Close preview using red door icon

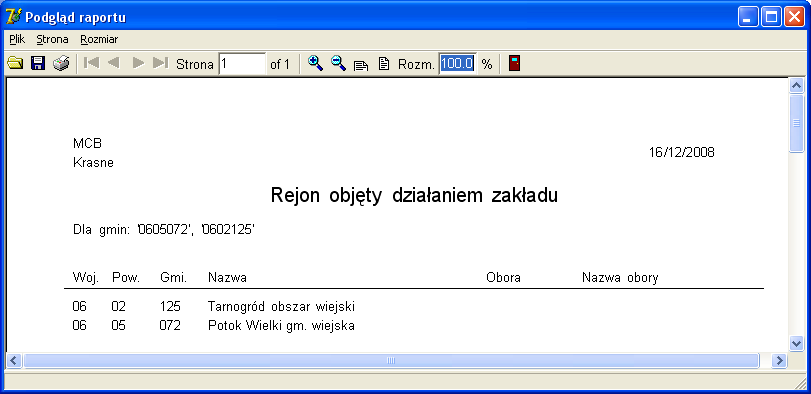(x=514, y=64)
